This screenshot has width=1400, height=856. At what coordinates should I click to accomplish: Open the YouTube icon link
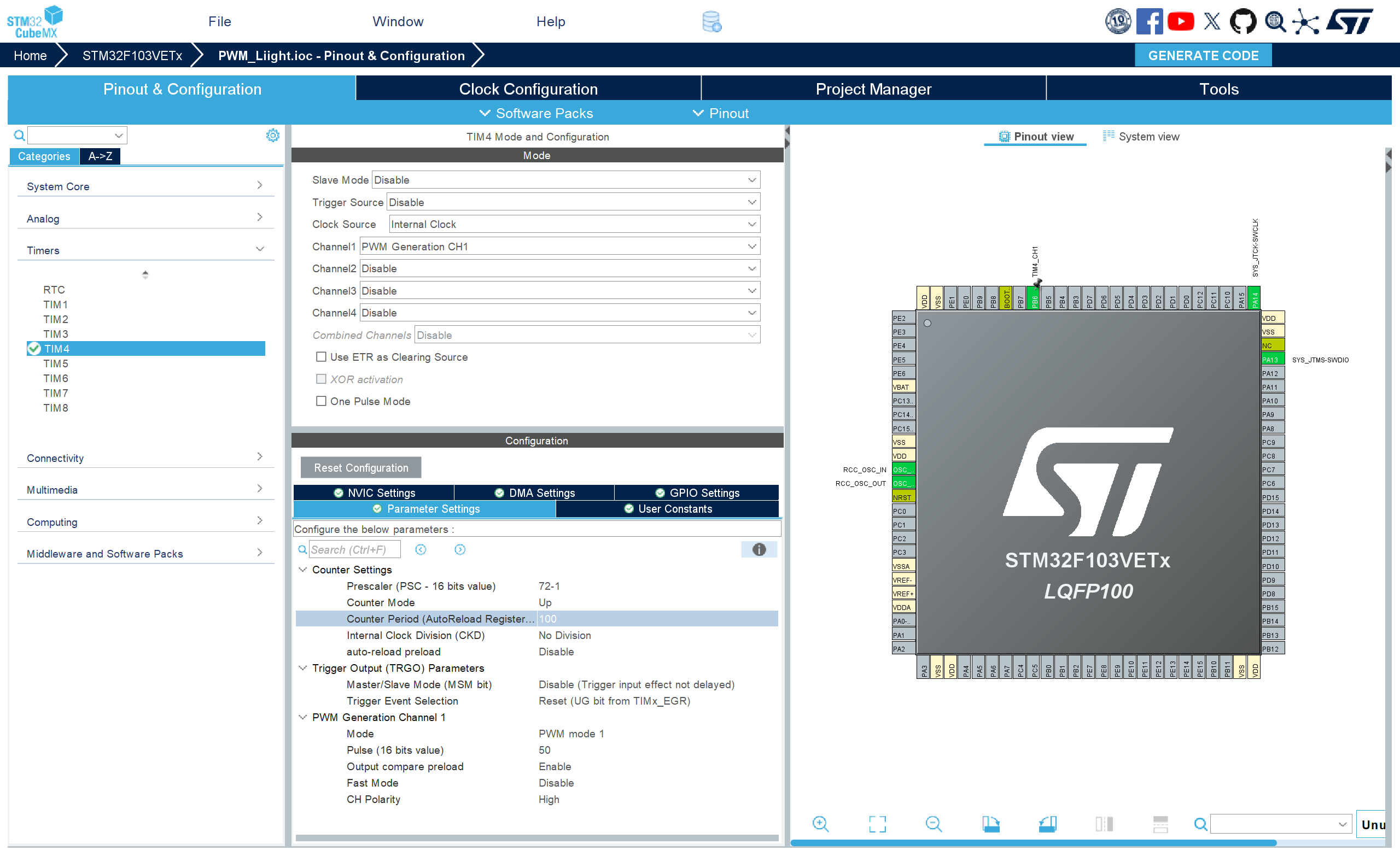click(1180, 21)
